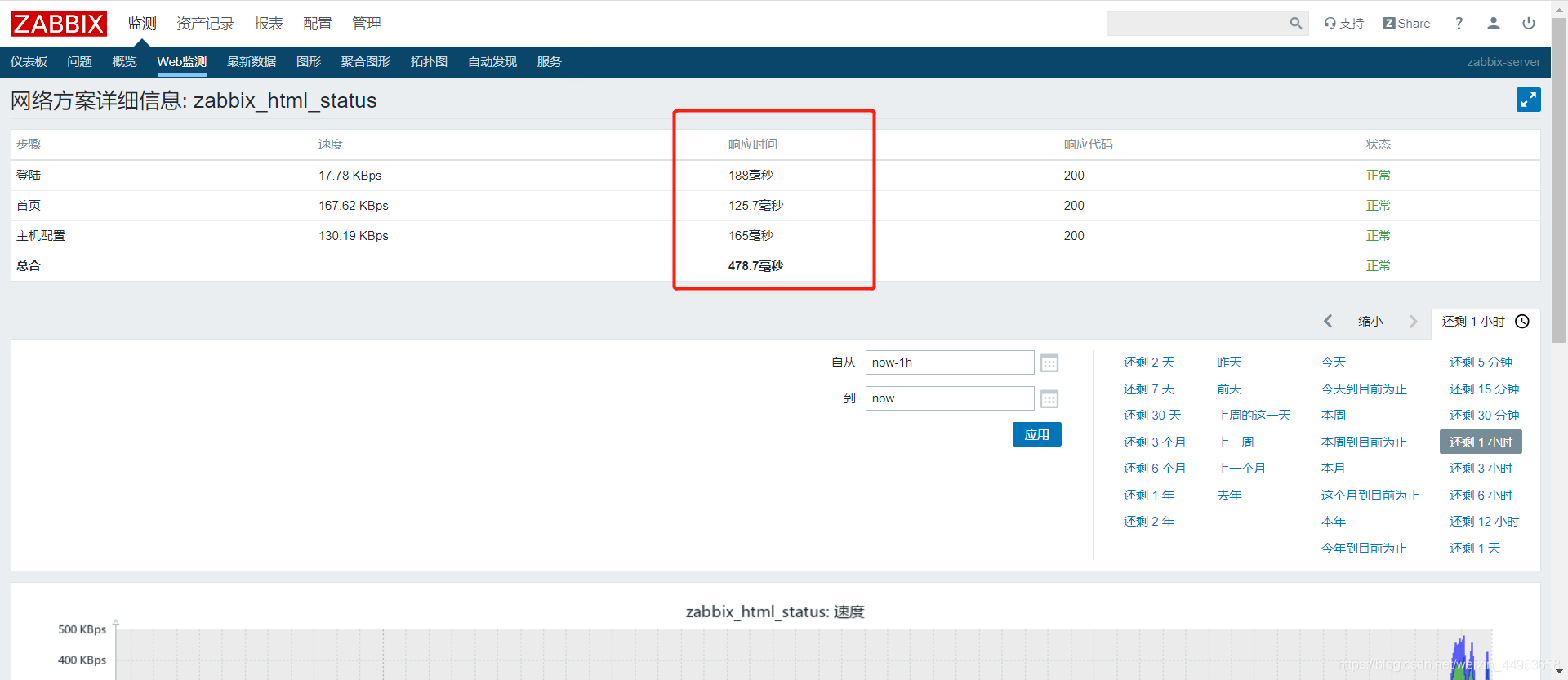Click the Zabbix logo
The image size is (1568, 680).
[59, 24]
